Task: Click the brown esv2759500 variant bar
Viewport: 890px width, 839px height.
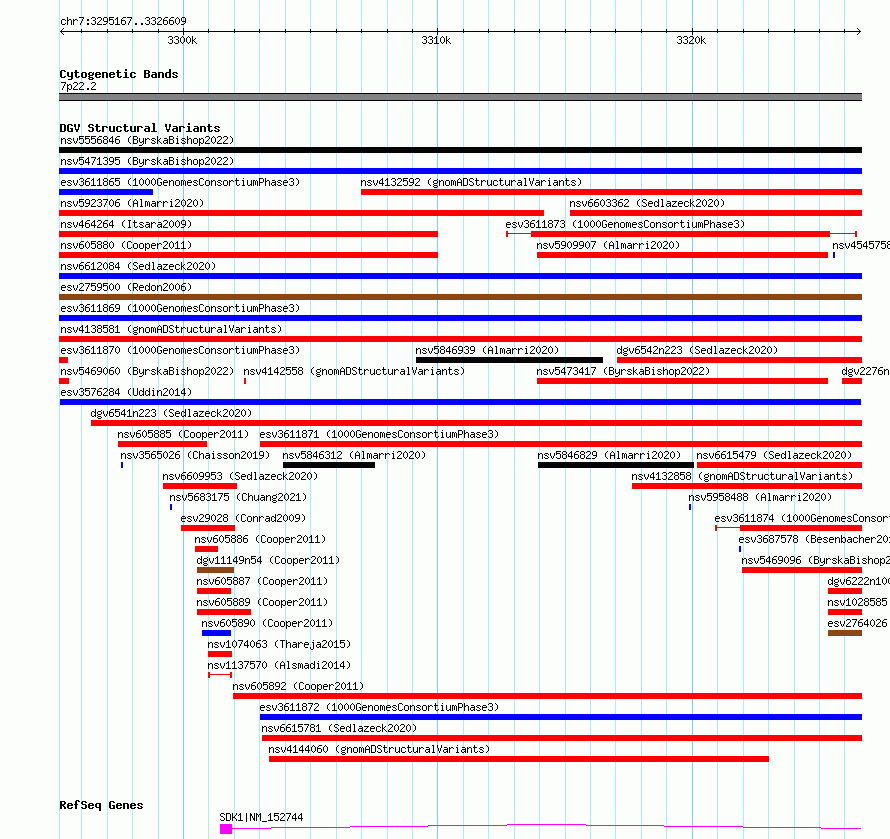Action: point(460,297)
